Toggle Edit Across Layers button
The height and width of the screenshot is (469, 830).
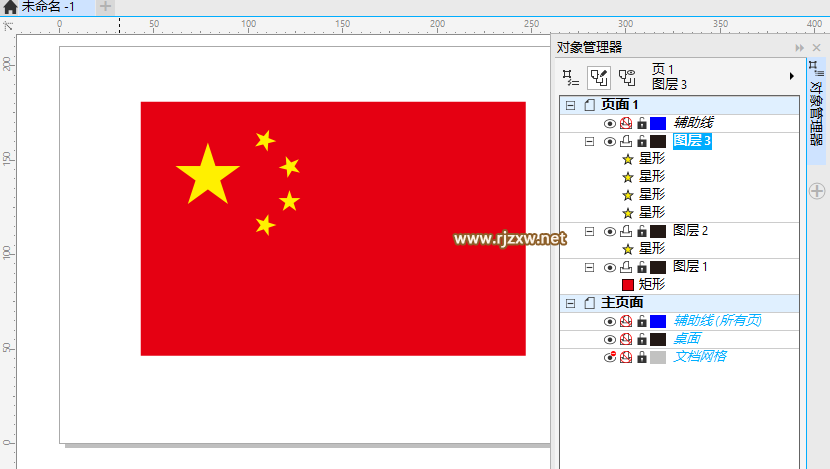tap(599, 78)
